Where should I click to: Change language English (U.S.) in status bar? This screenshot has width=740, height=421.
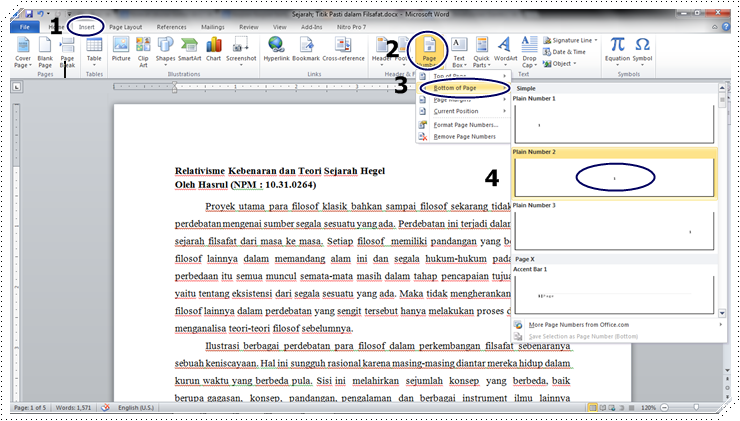(x=136, y=407)
